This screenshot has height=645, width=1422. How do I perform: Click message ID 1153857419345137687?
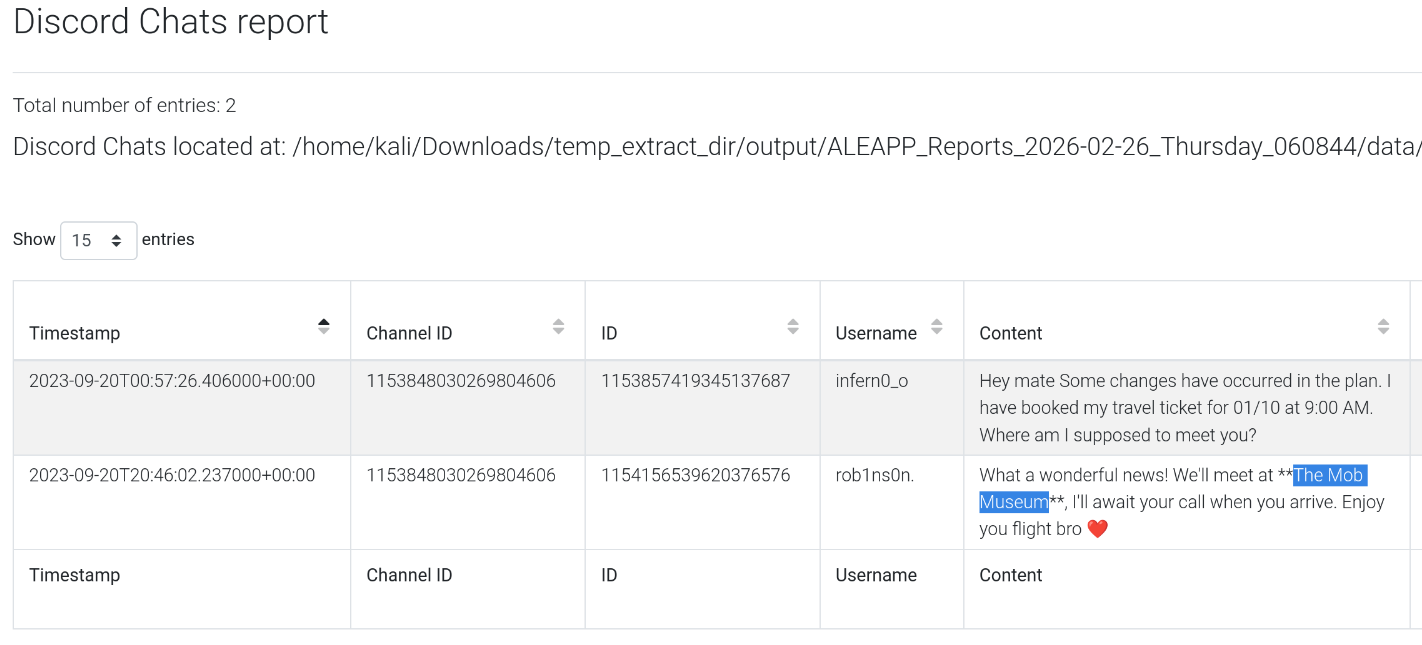(x=695, y=381)
